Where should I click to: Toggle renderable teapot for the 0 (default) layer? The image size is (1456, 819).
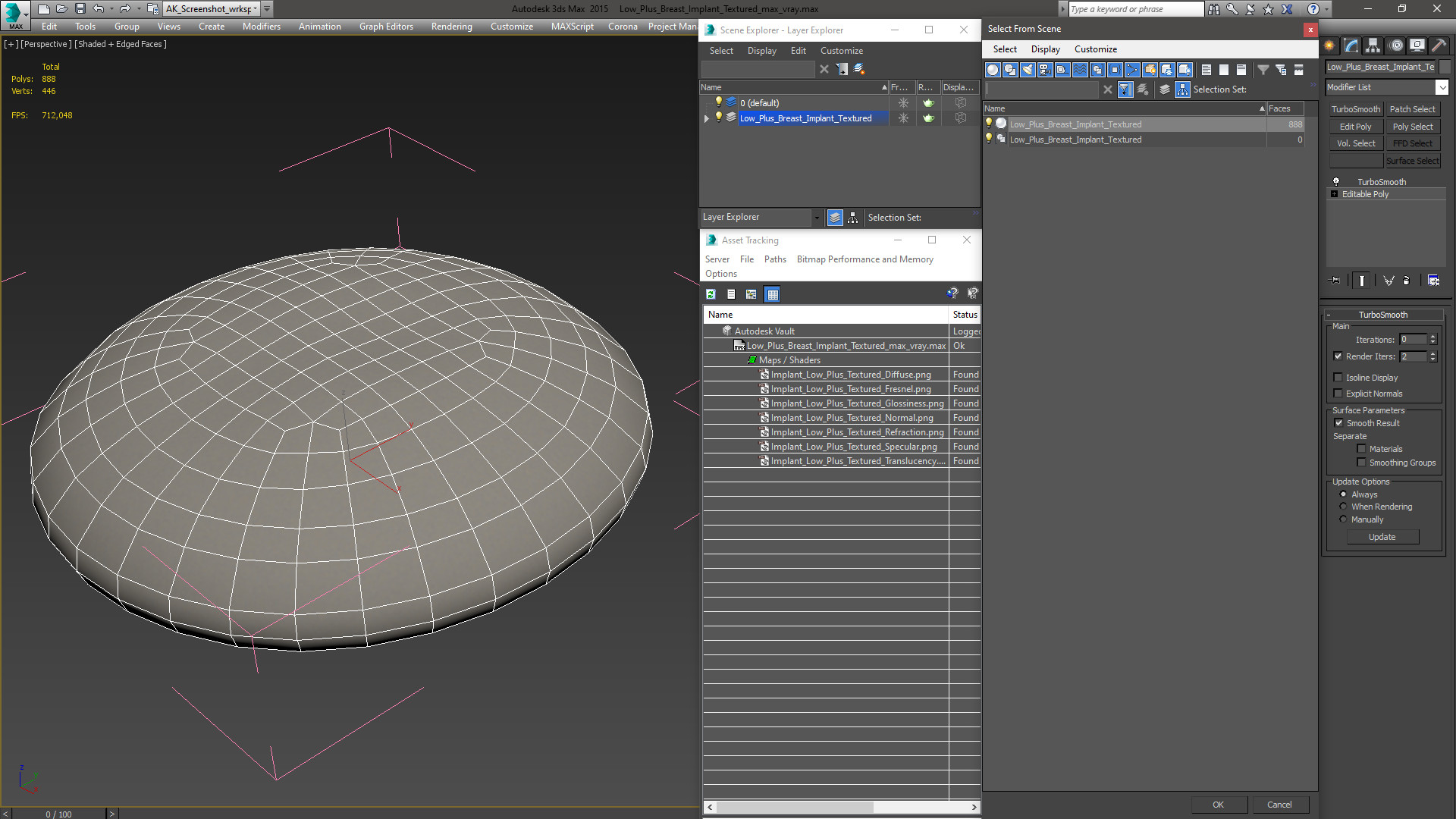pyautogui.click(x=928, y=103)
